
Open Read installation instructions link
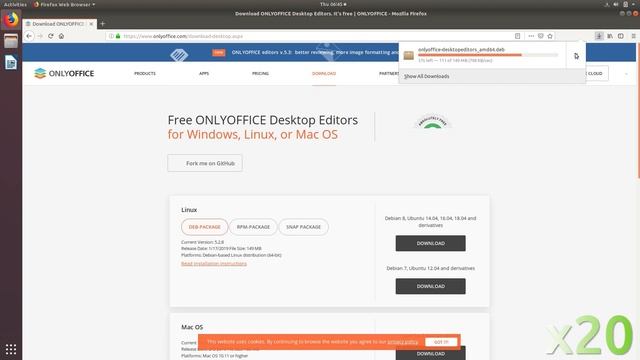tap(214, 264)
